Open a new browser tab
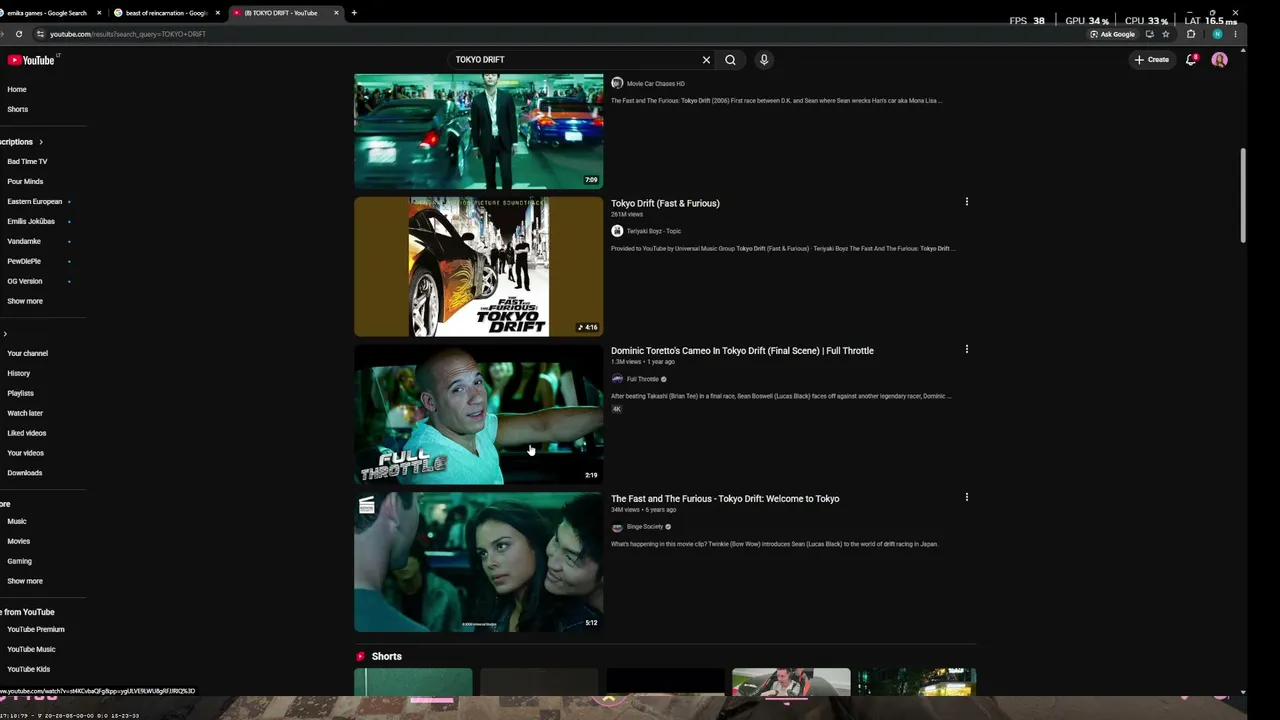The image size is (1280, 720). 354,13
